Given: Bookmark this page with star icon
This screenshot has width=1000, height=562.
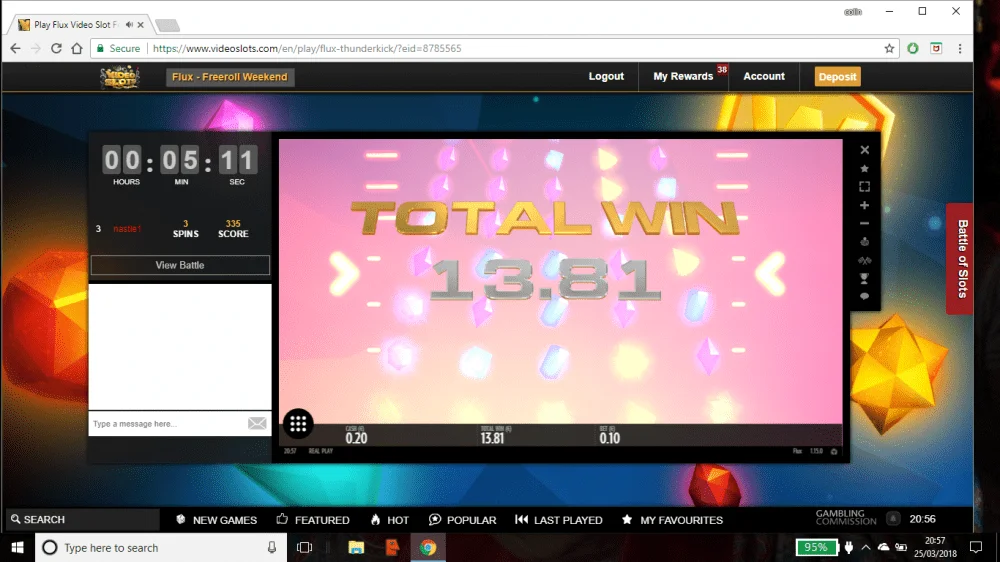Looking at the screenshot, I should pos(889,48).
